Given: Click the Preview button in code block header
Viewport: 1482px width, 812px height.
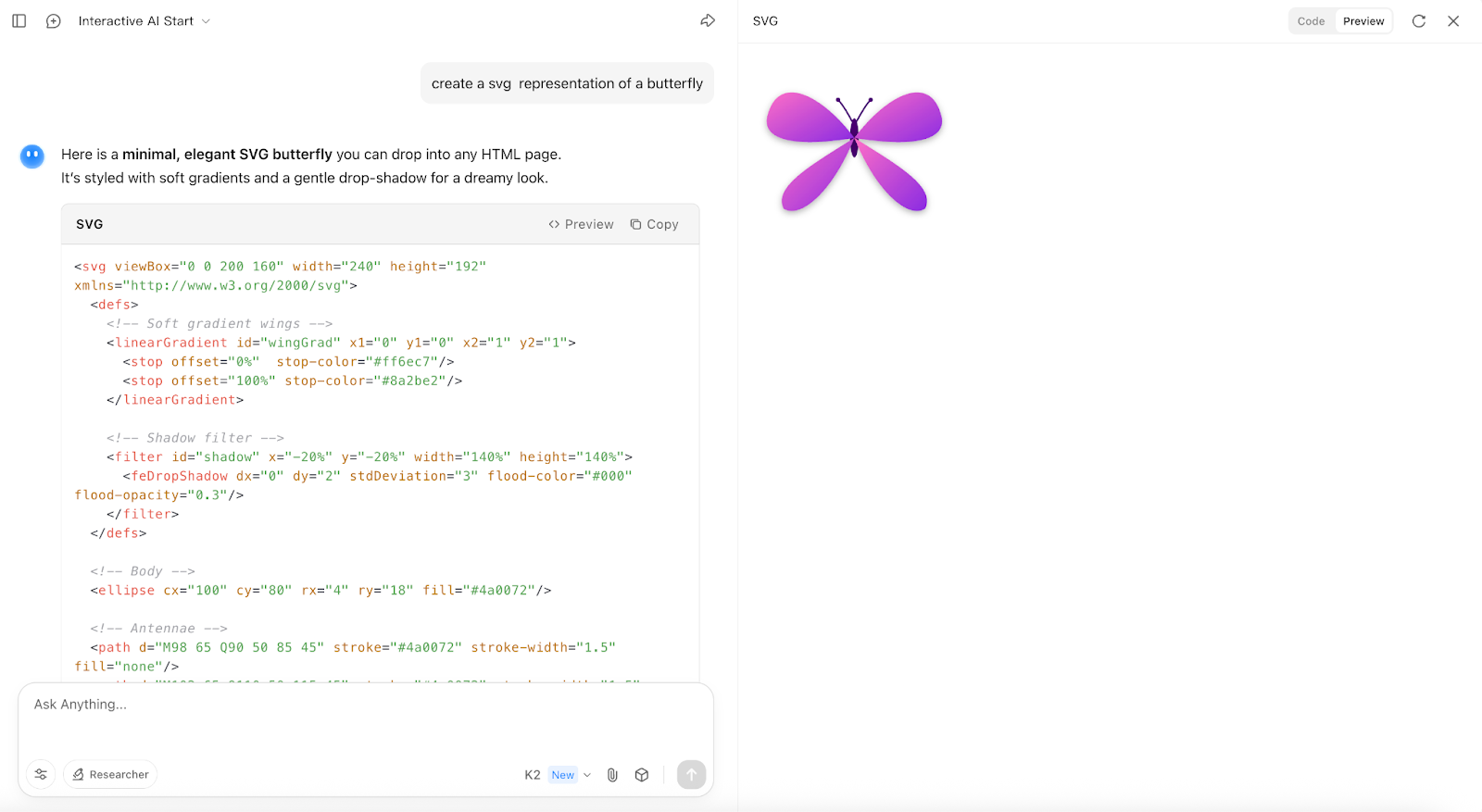Looking at the screenshot, I should pyautogui.click(x=581, y=224).
